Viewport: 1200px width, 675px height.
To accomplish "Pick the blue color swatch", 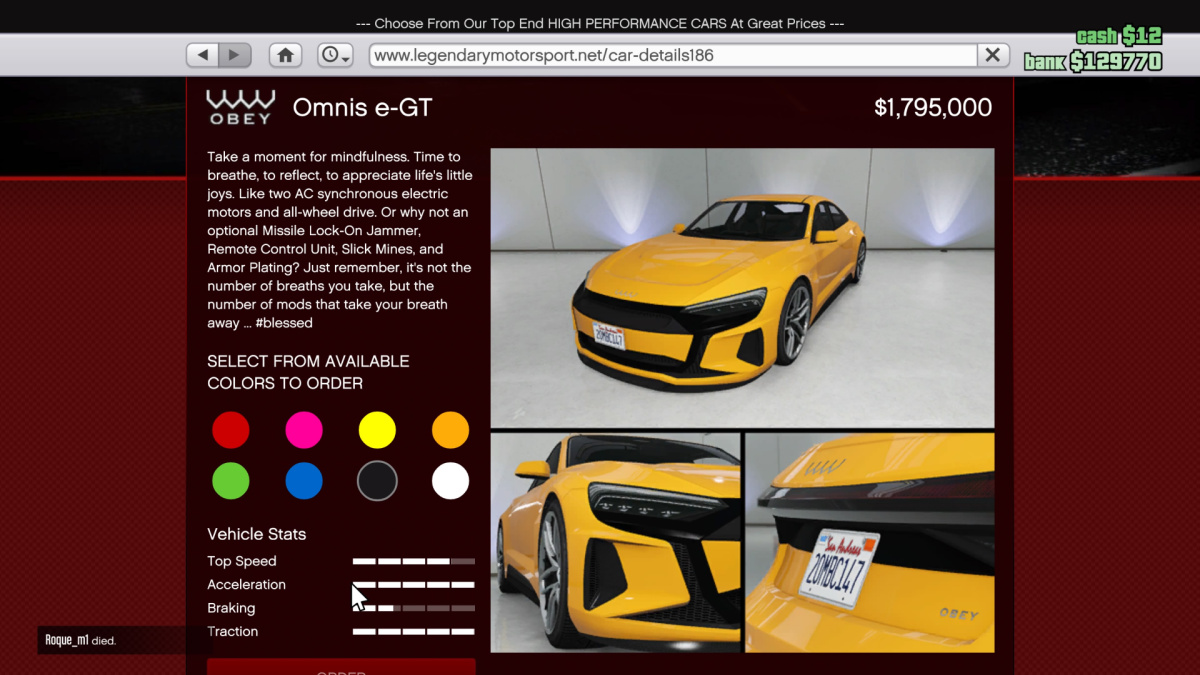I will (x=304, y=481).
